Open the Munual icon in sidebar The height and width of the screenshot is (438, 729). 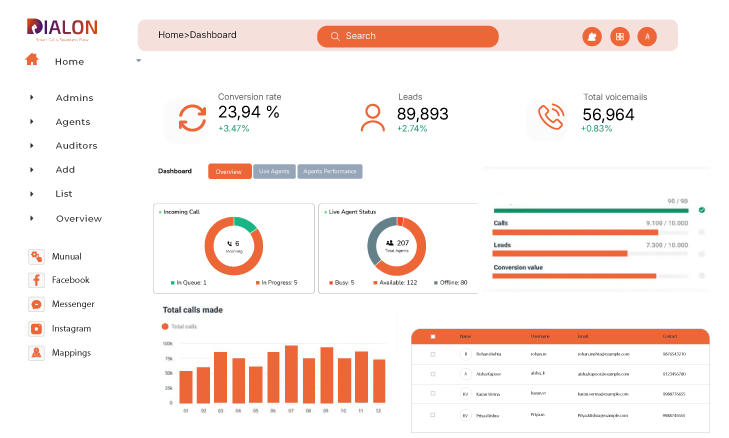point(36,256)
